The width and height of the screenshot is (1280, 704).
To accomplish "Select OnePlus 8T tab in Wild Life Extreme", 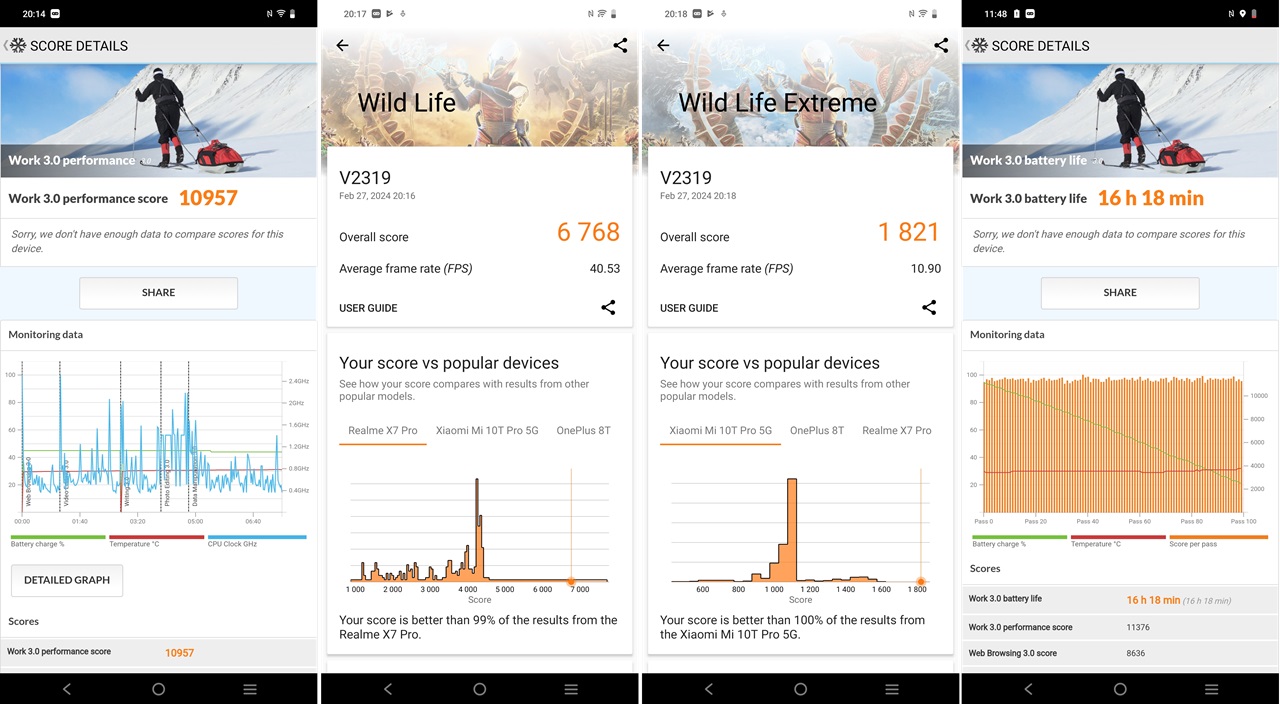I will point(817,431).
